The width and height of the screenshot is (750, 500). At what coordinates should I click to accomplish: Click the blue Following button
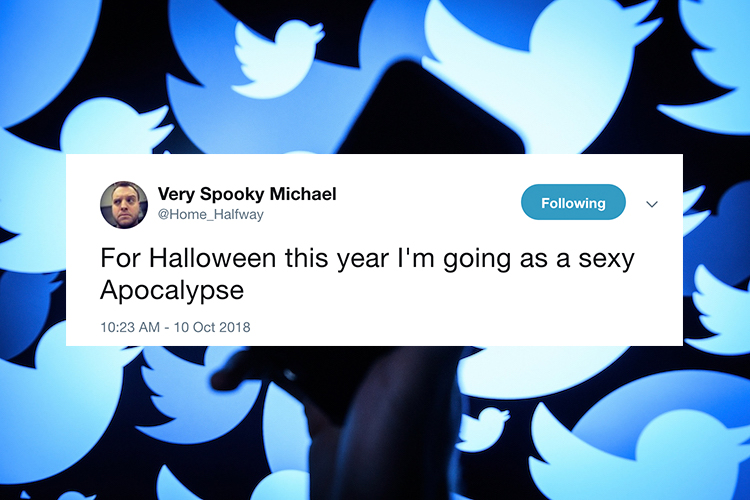573,202
